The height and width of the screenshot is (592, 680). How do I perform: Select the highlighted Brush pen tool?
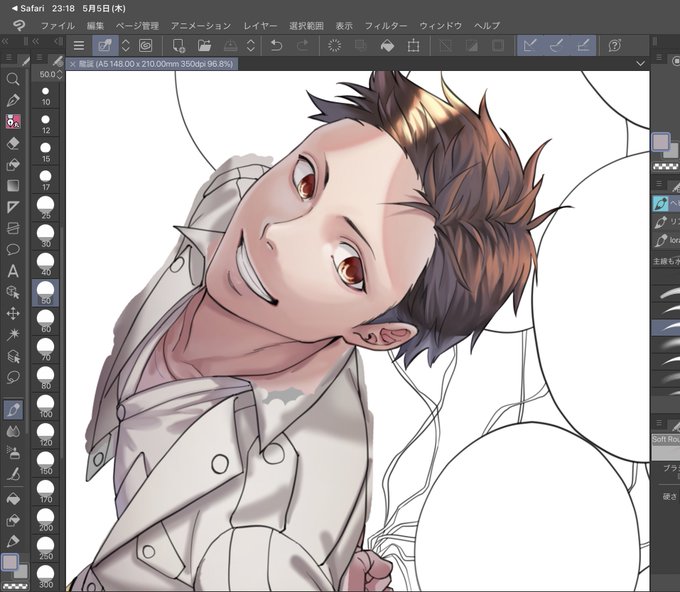coord(13,409)
